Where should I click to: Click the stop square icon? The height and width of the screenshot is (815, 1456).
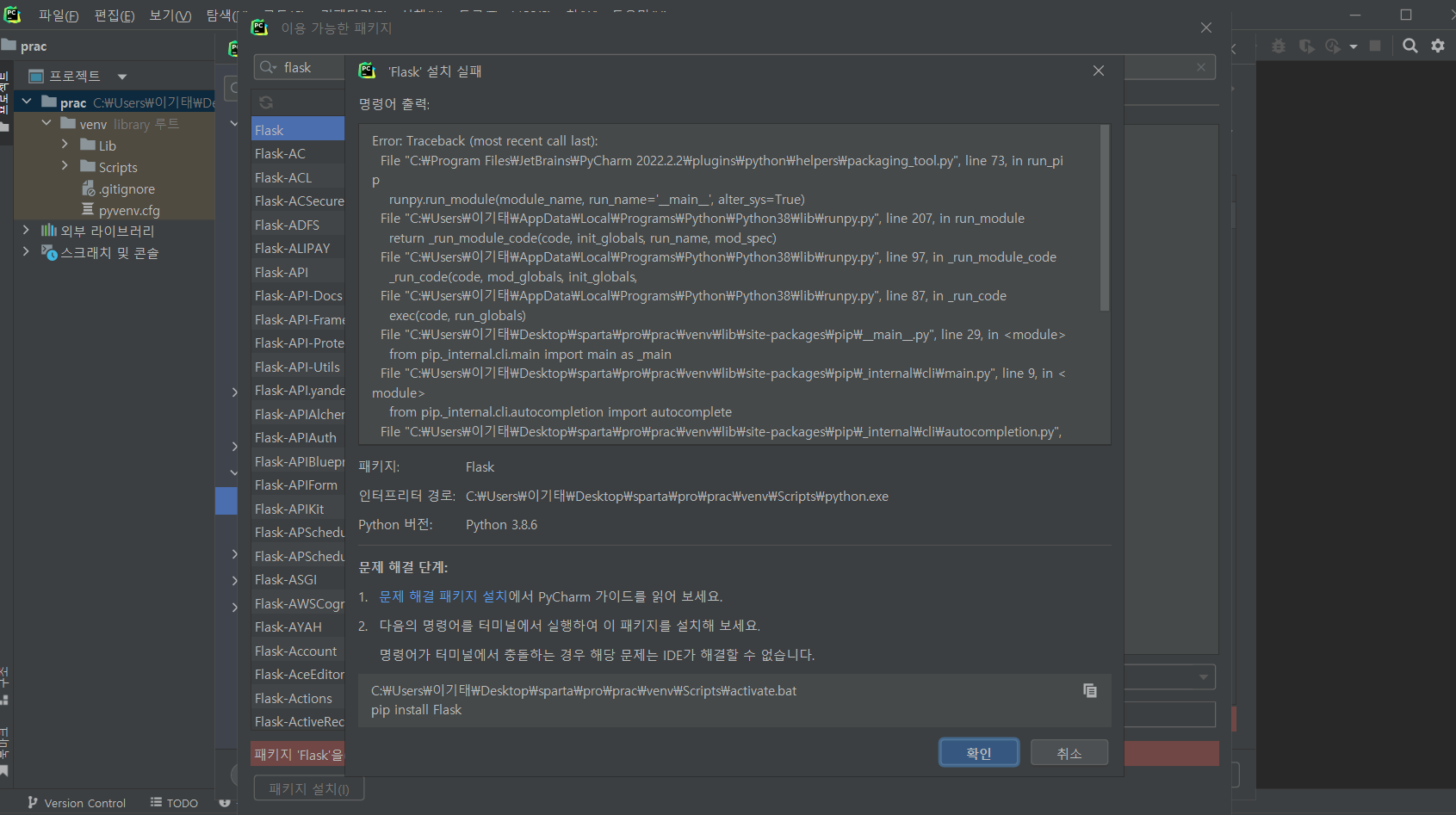[1375, 46]
